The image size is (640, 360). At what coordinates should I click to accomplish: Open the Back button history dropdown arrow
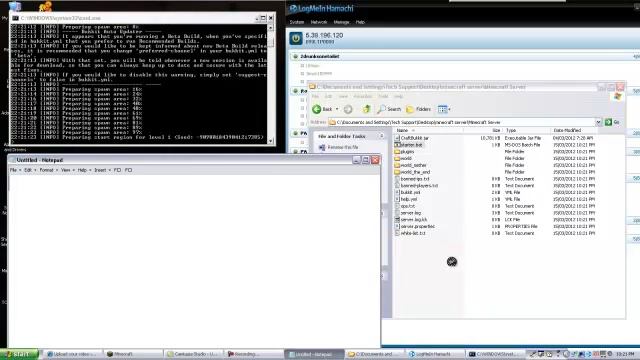(337, 109)
